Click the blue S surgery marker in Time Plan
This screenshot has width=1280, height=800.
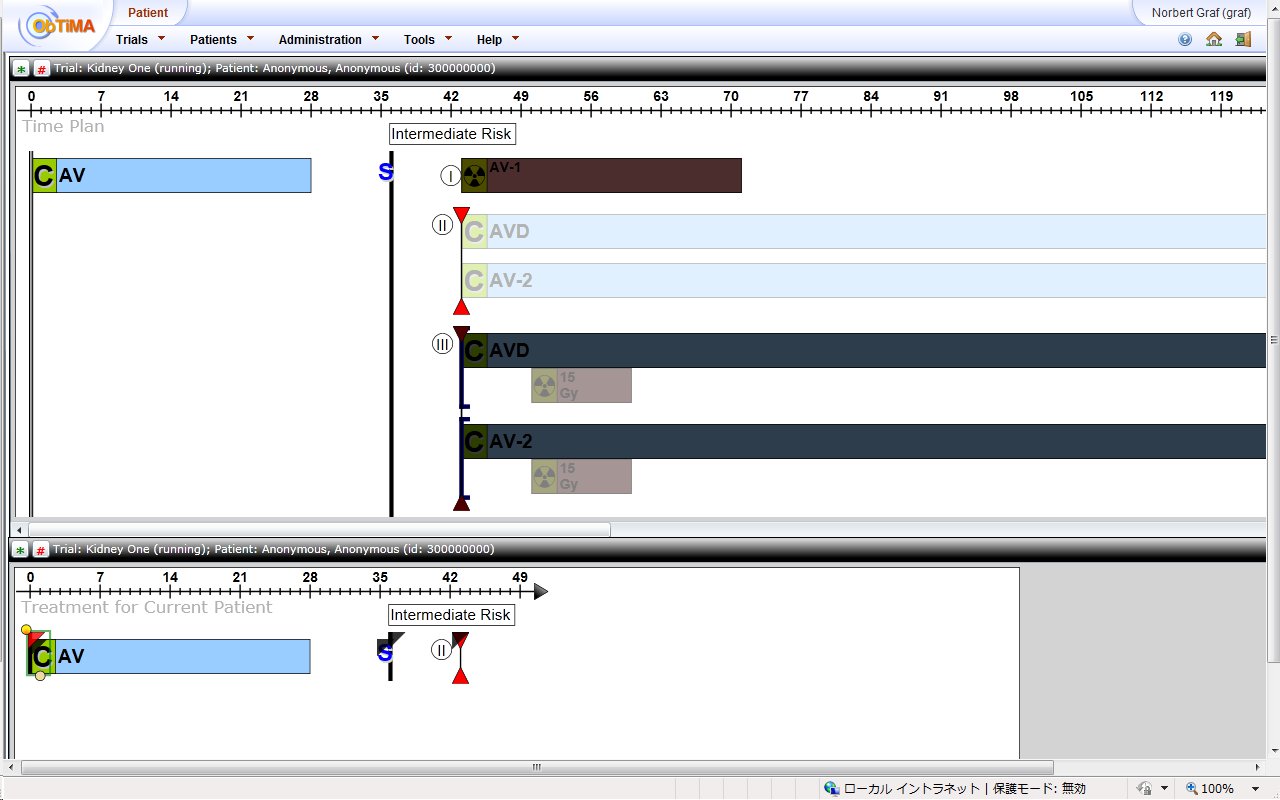point(385,172)
